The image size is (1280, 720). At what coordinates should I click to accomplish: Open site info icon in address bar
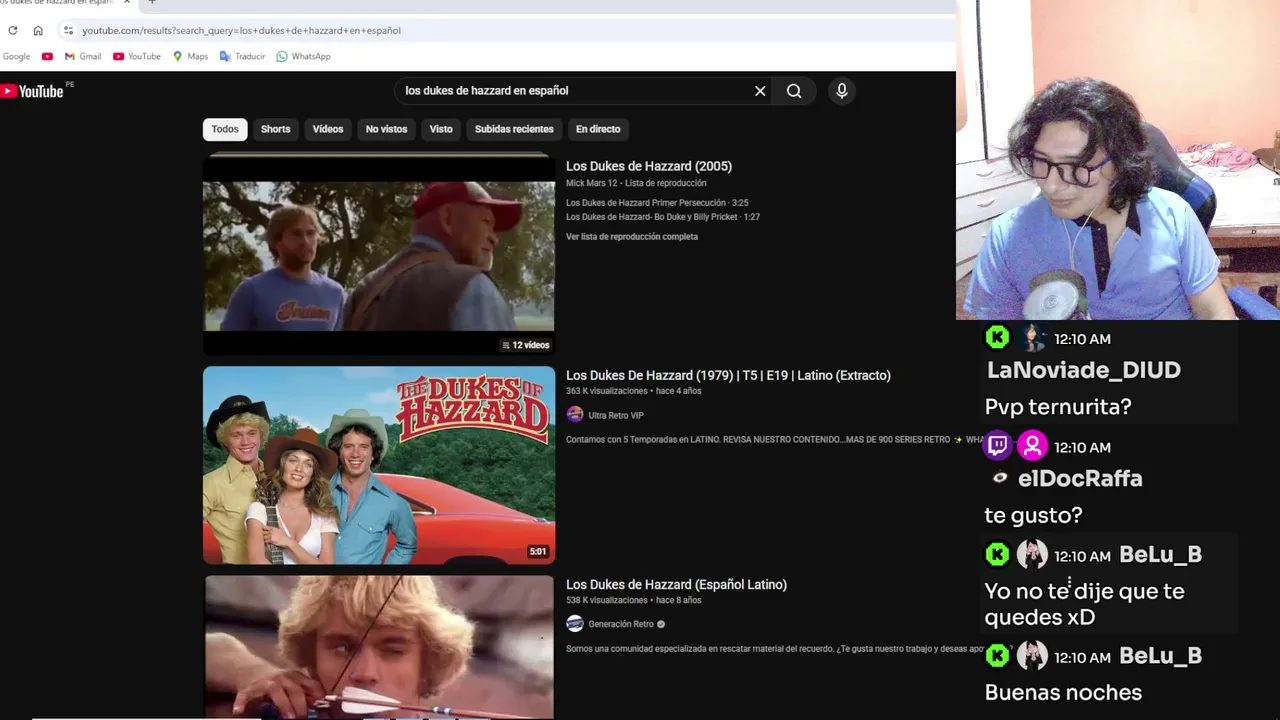(68, 30)
